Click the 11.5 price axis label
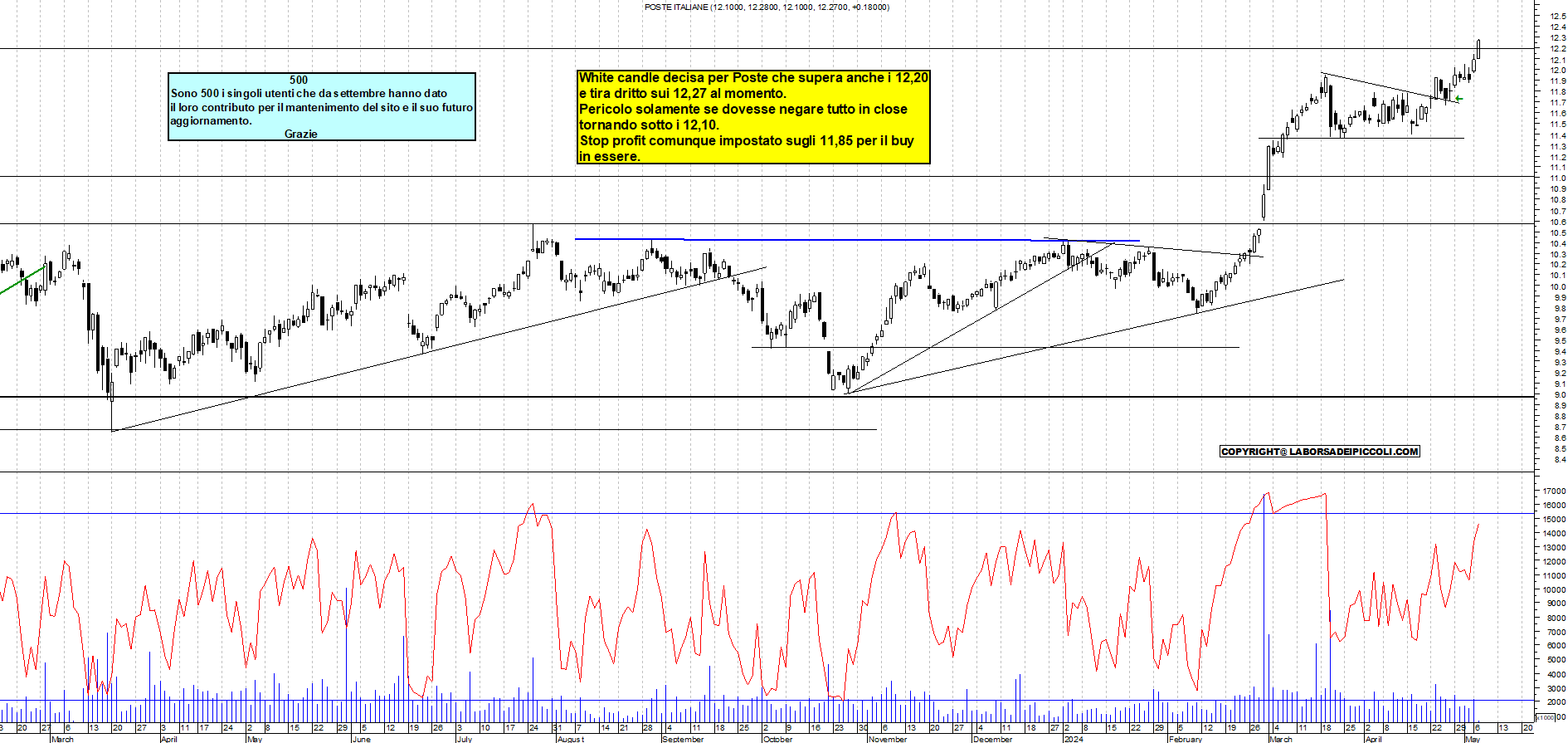Viewport: 1568px width, 743px height. (1557, 125)
